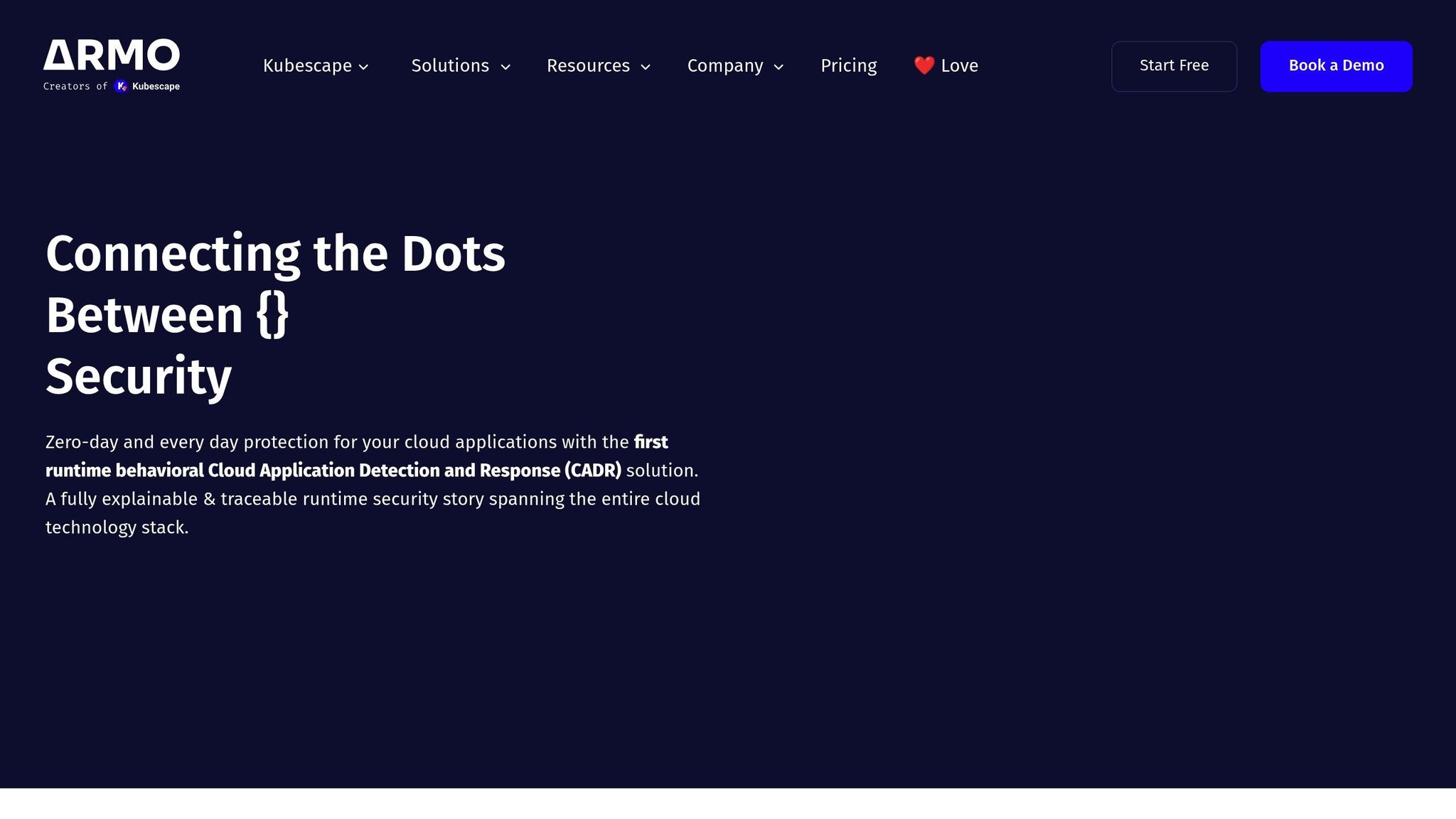1456x819 pixels.
Task: Open the Company menu label
Action: pyautogui.click(x=725, y=65)
